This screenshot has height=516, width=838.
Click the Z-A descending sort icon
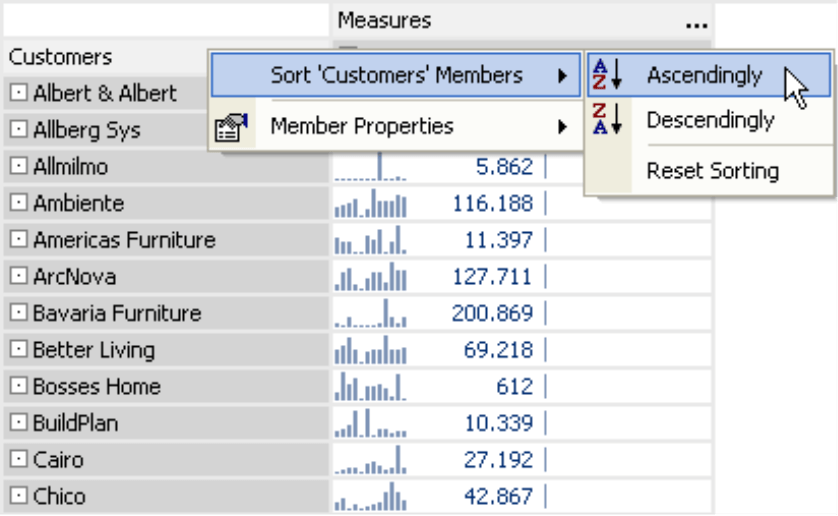tap(608, 120)
